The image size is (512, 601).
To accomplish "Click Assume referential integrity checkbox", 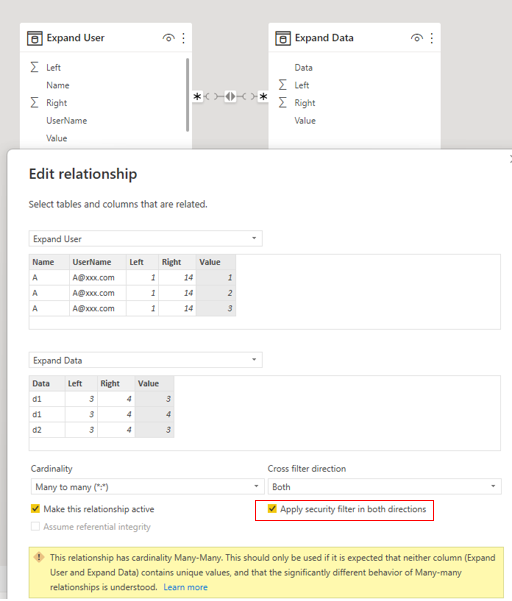I will pyautogui.click(x=35, y=527).
